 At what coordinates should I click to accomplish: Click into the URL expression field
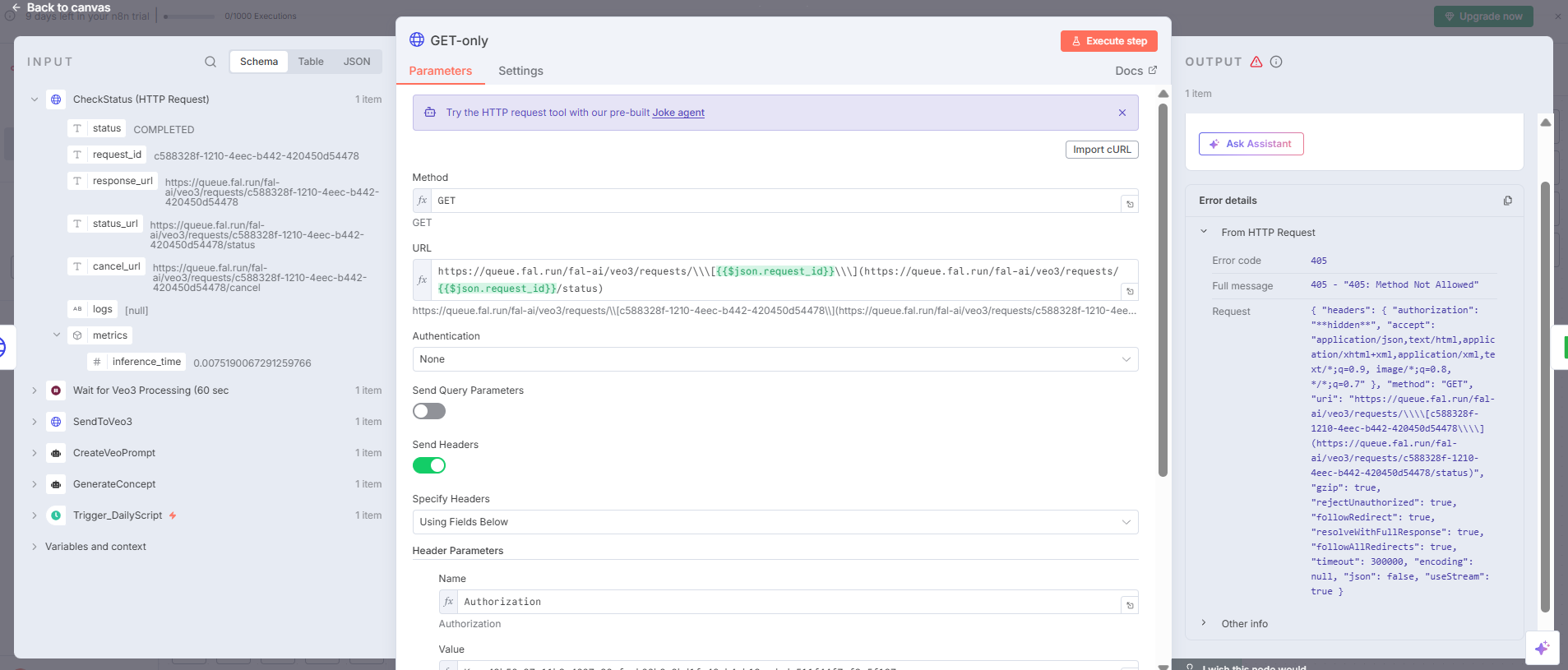pos(775,280)
